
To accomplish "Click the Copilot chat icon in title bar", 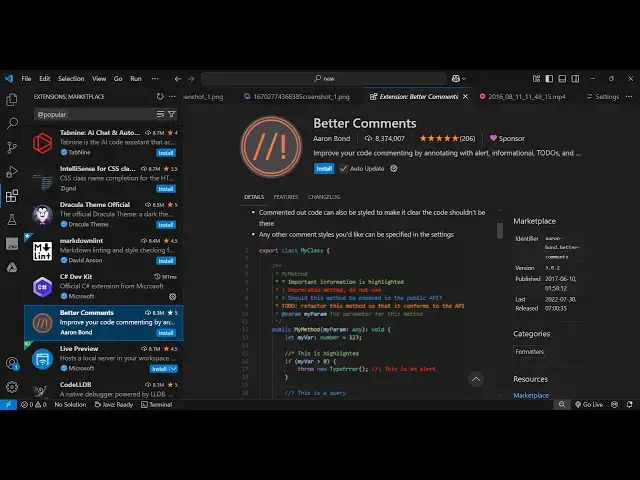I will [x=456, y=78].
